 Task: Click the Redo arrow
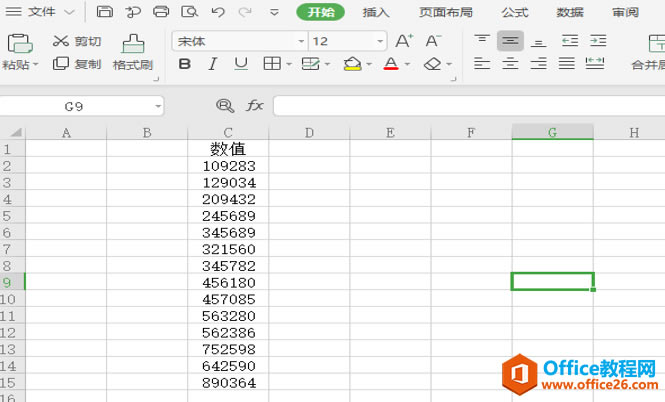point(245,12)
